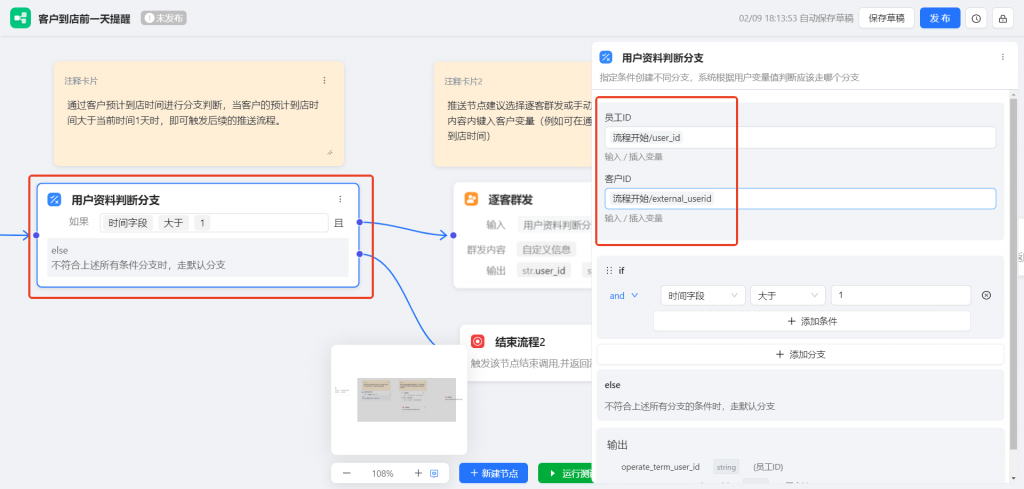The image size is (1024, 489).
Task: Click the canvas minimap thumbnail
Action: tap(398, 400)
